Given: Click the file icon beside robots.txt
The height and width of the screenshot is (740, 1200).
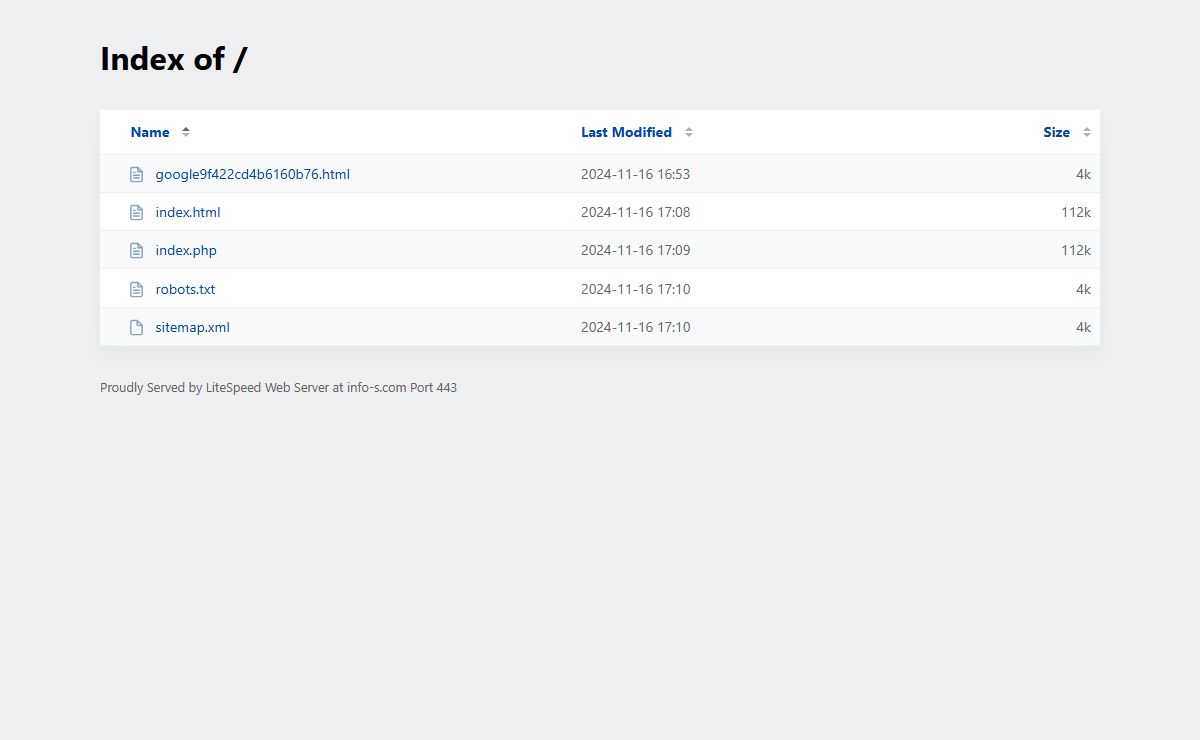Looking at the screenshot, I should tap(137, 289).
